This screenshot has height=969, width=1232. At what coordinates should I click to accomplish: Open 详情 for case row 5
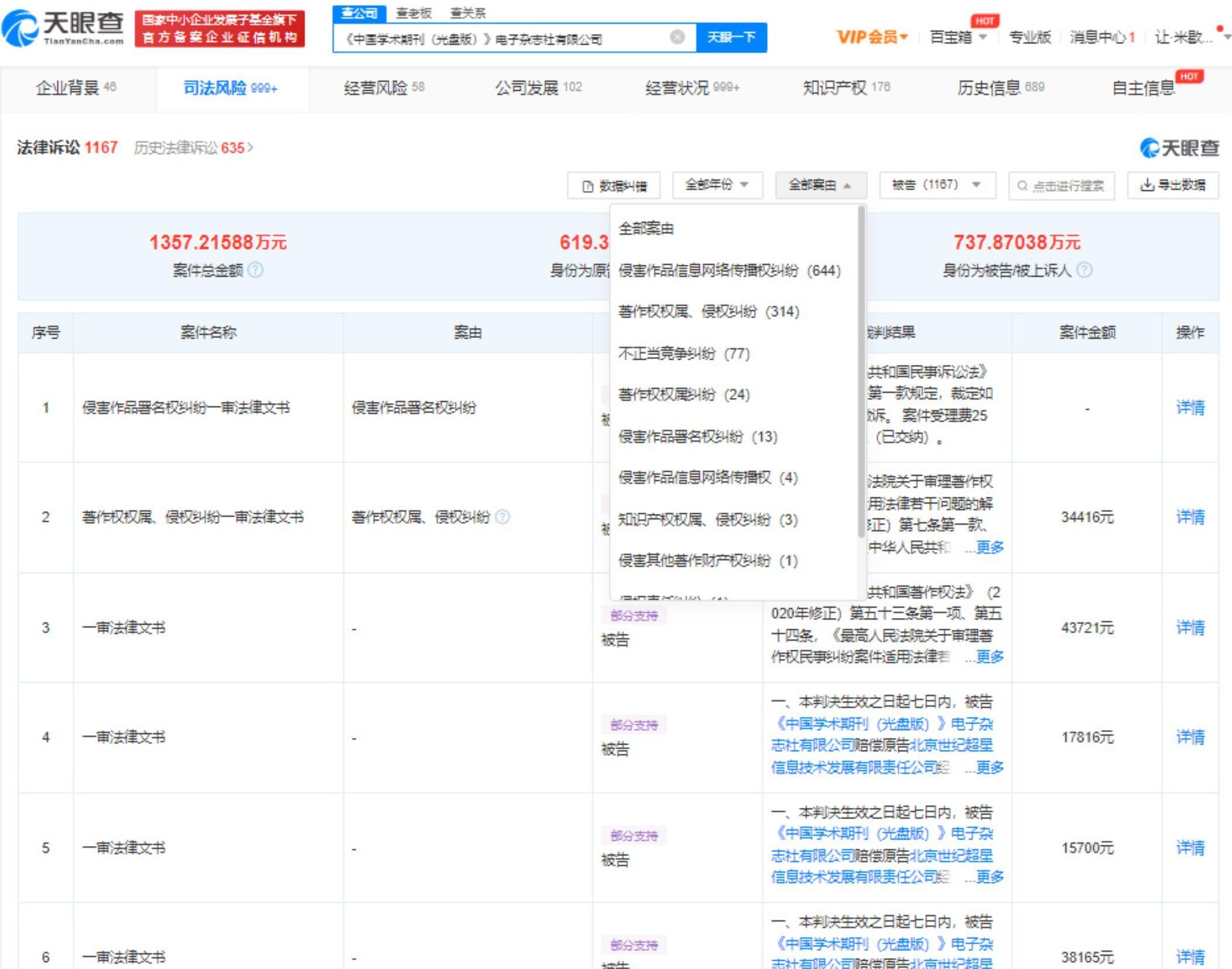coord(1190,848)
